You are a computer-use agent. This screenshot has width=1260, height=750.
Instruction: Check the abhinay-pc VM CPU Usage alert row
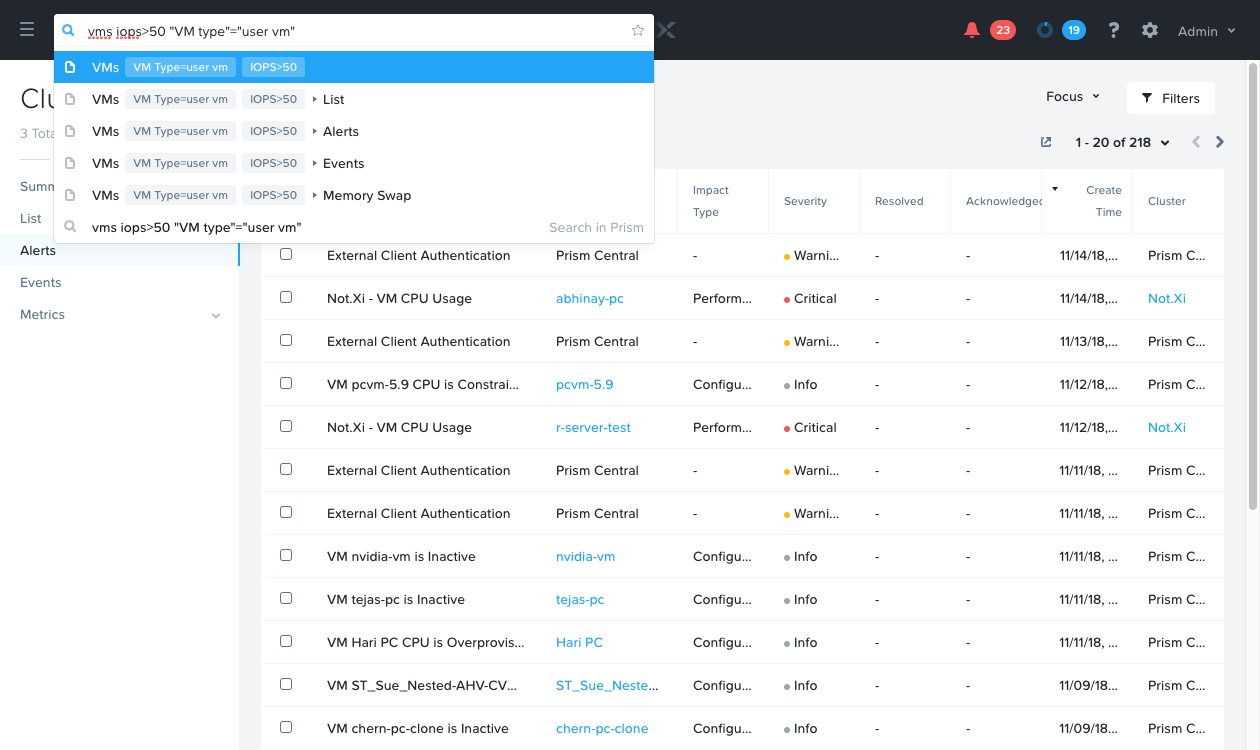(x=286, y=297)
